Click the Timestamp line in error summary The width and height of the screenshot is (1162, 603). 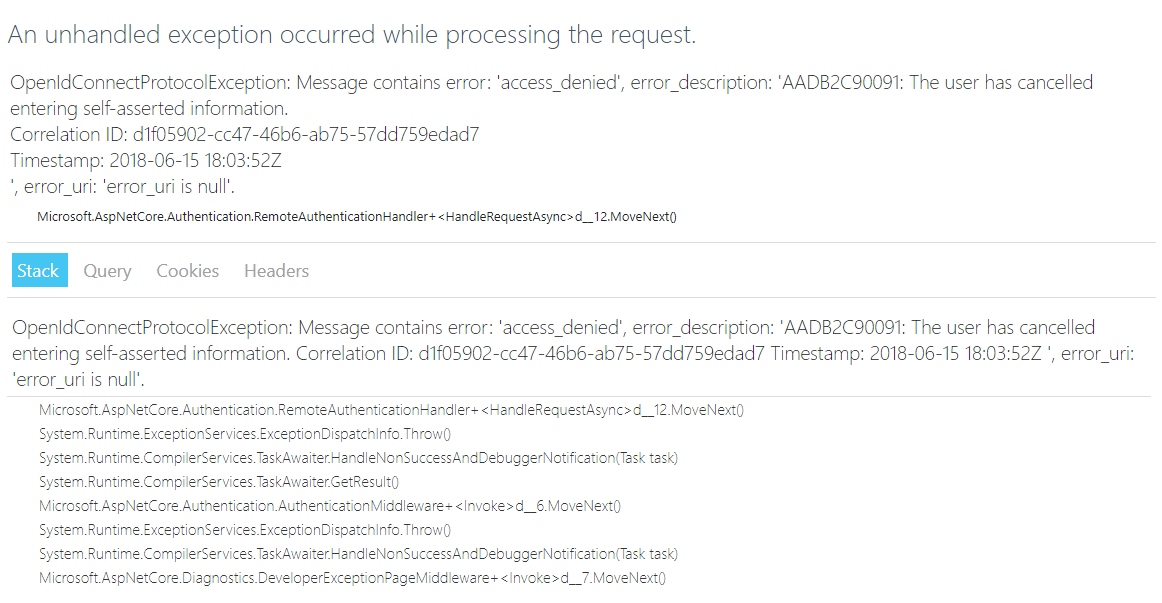click(x=146, y=160)
